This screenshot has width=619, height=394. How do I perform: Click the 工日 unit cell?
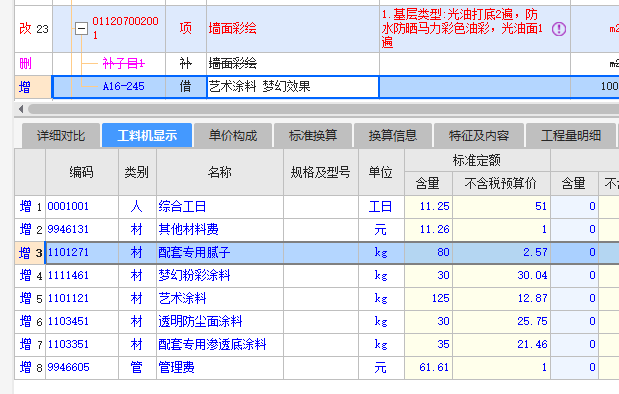coord(381,206)
